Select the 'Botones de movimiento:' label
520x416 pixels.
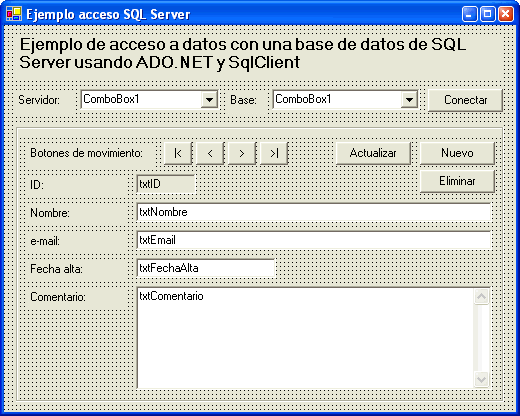[x=86, y=153]
